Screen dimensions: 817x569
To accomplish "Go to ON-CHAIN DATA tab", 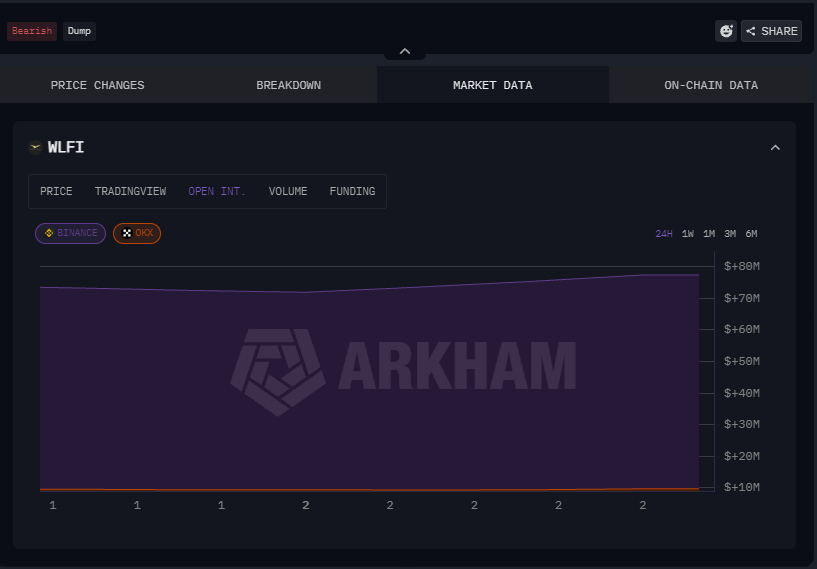I will (711, 85).
